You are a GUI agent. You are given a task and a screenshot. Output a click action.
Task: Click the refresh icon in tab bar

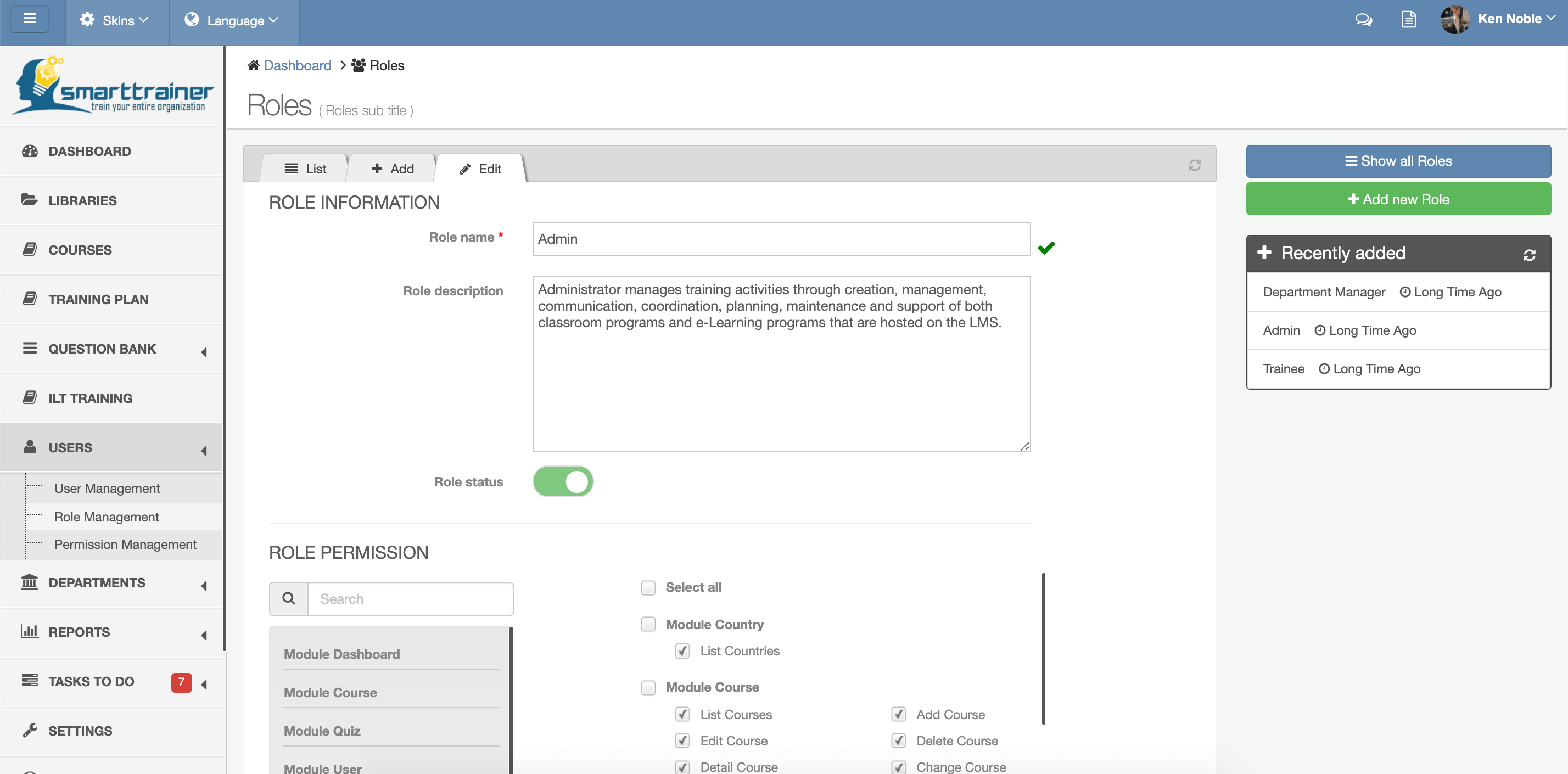(1194, 165)
